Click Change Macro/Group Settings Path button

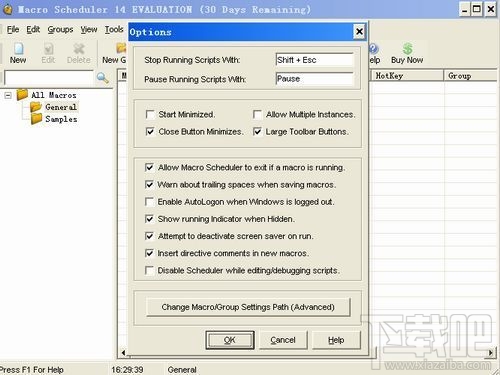point(248,307)
